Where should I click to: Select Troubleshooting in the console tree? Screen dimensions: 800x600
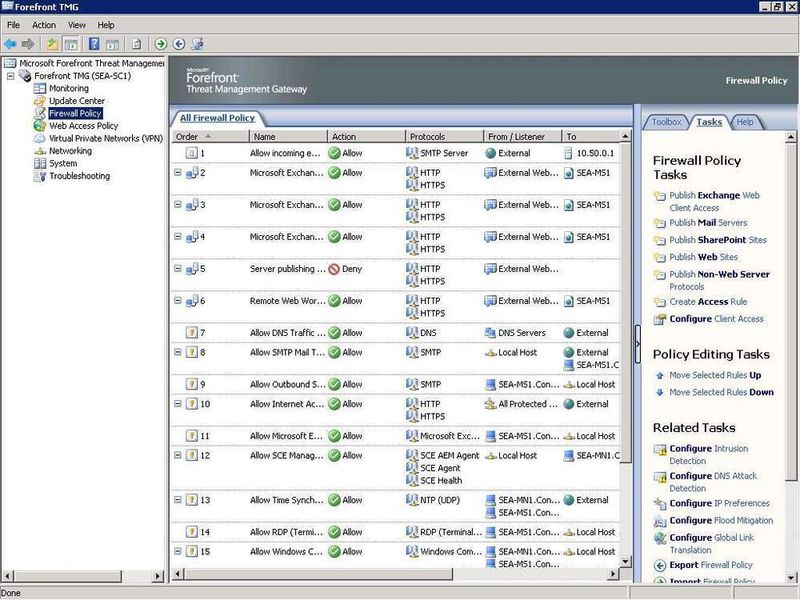coord(80,176)
